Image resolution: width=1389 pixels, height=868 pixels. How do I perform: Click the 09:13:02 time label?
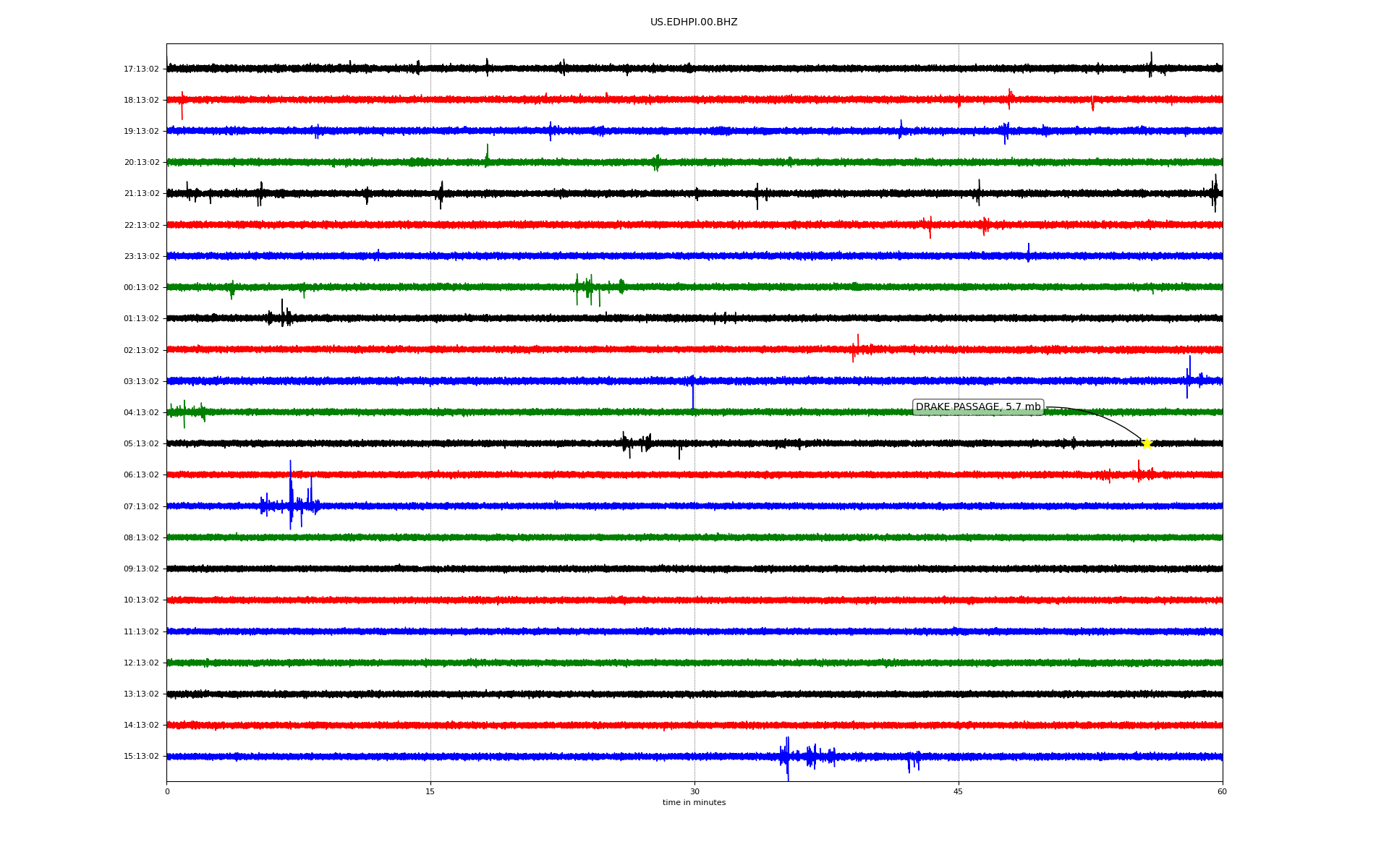click(141, 569)
